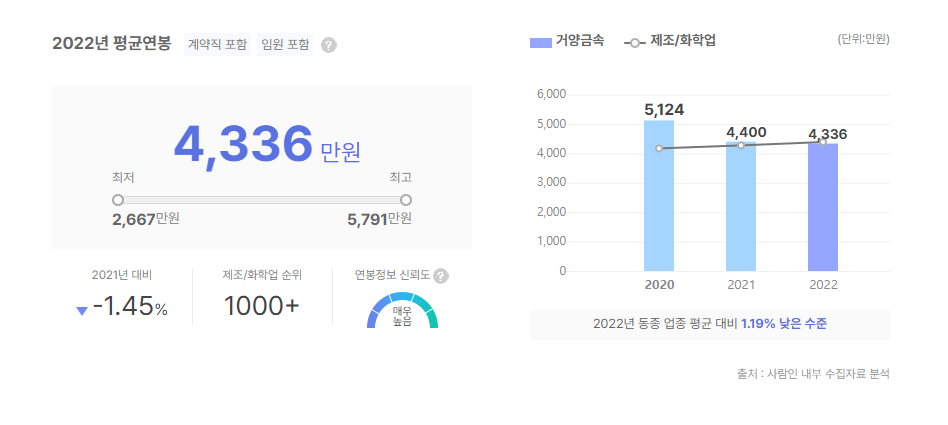
Task: Click the 2021년 대비 label
Action: click(x=122, y=275)
